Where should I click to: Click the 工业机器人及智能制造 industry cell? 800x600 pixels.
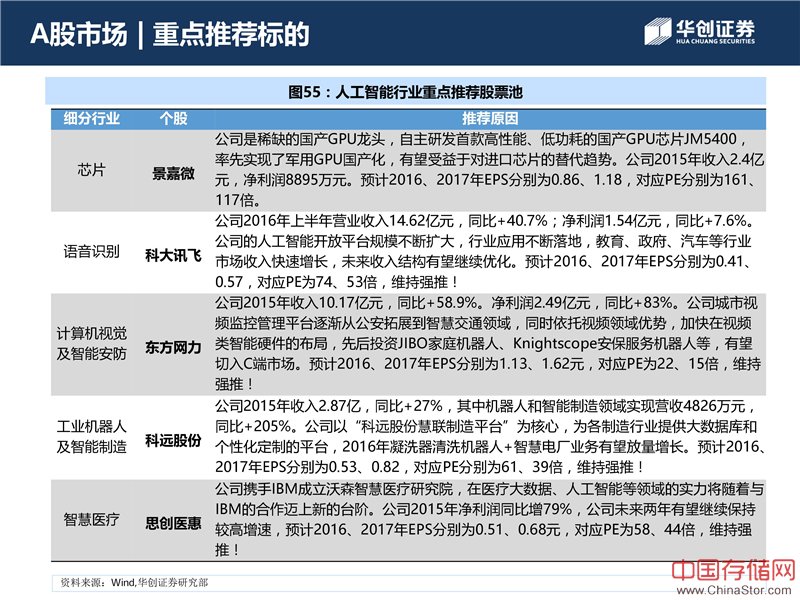(x=91, y=437)
